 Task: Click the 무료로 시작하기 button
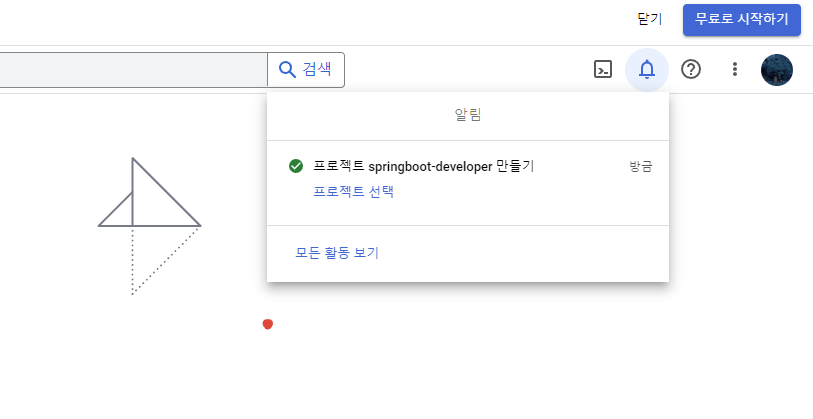[741, 20]
